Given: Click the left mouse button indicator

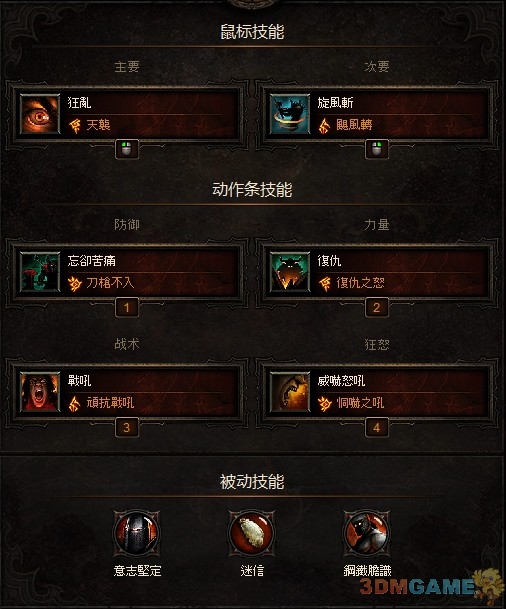Looking at the screenshot, I should point(127,149).
